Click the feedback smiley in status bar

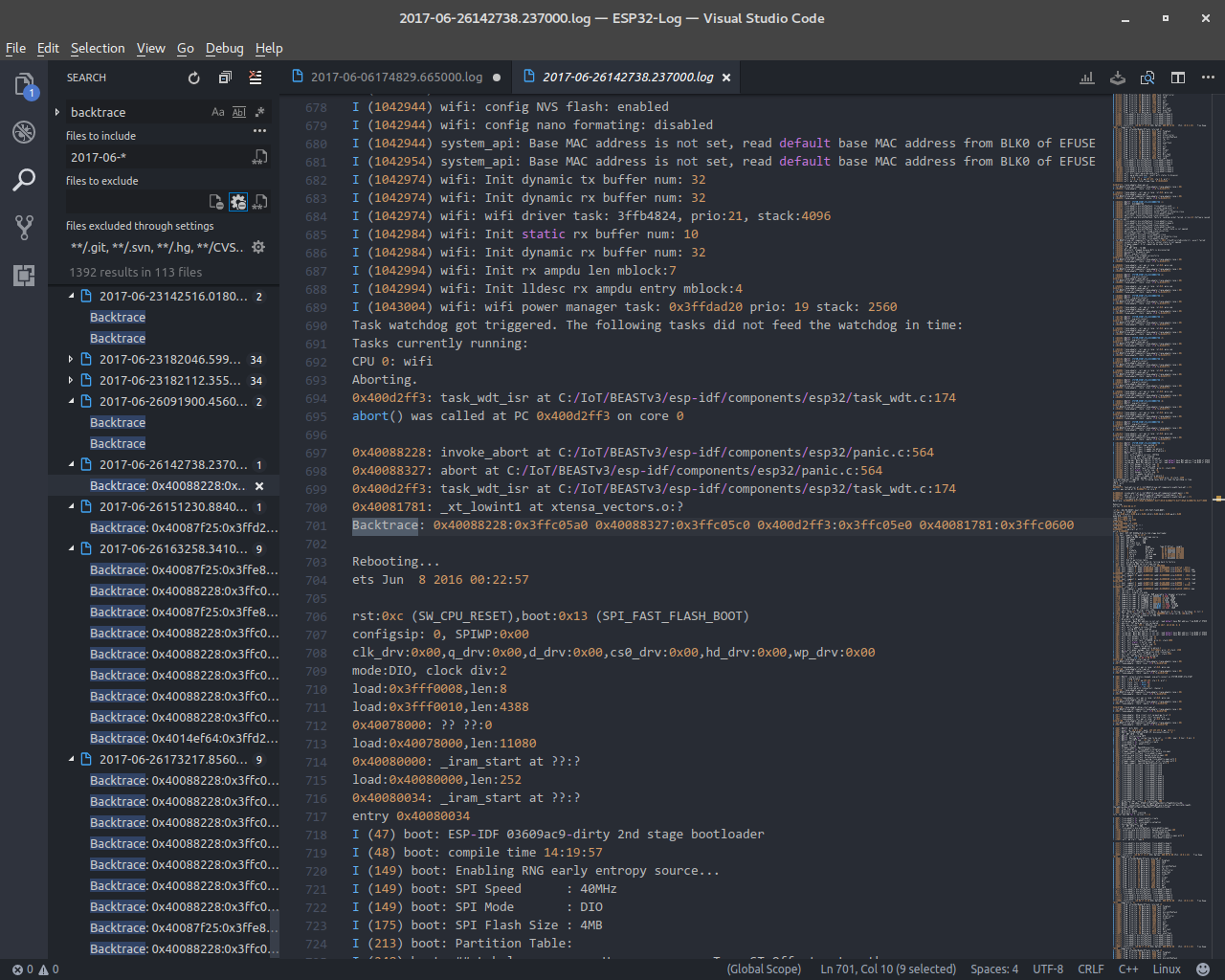1203,969
